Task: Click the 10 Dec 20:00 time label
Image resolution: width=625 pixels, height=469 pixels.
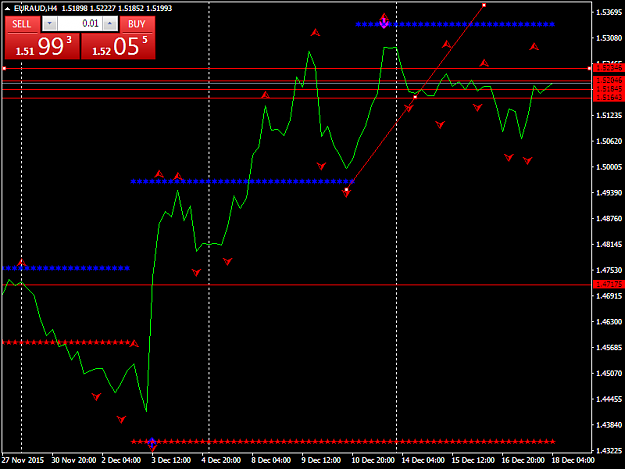Action: pyautogui.click(x=373, y=460)
